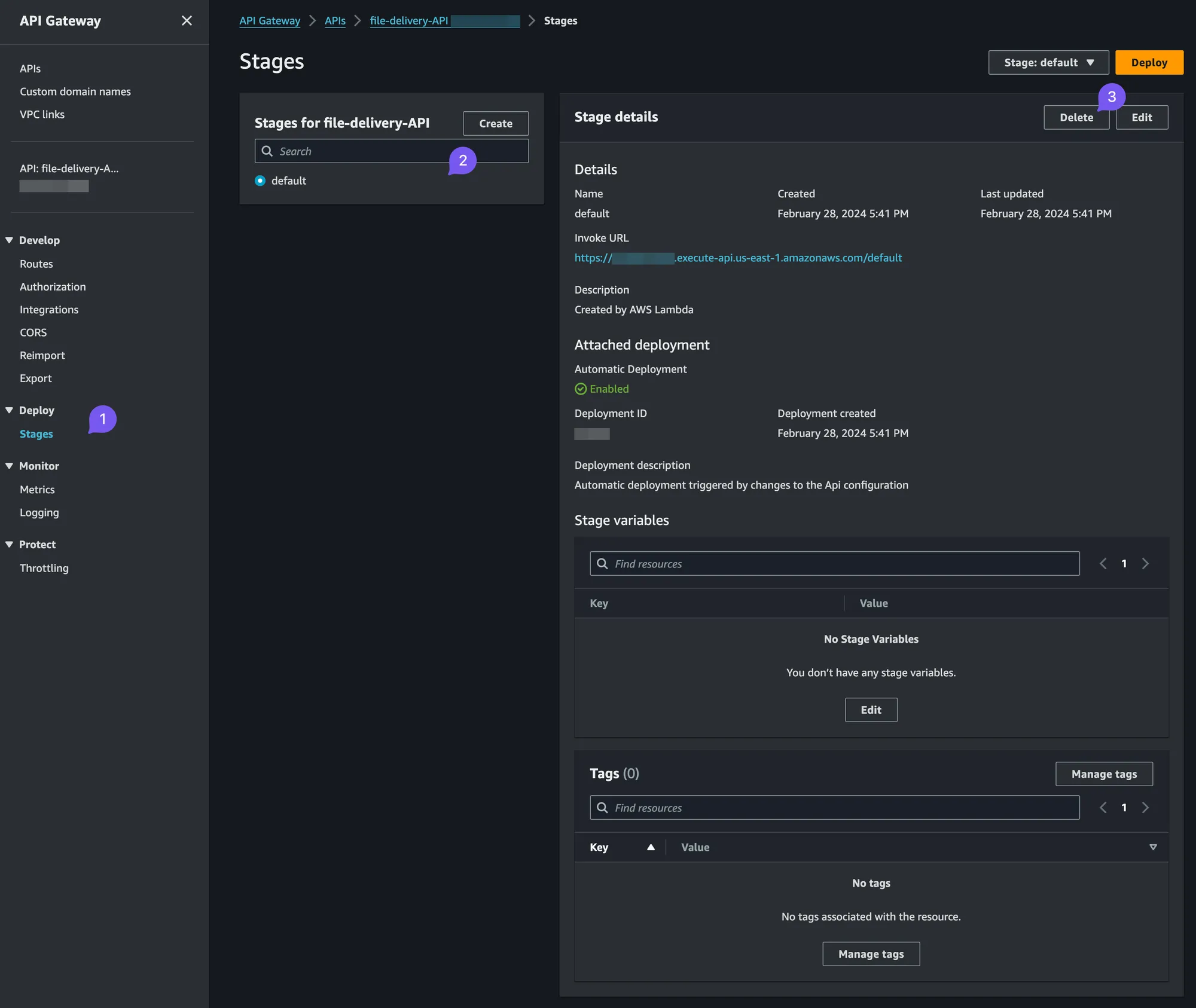
Task: Click the 'Created by AWS Lambda' description text
Action: [x=634, y=310]
